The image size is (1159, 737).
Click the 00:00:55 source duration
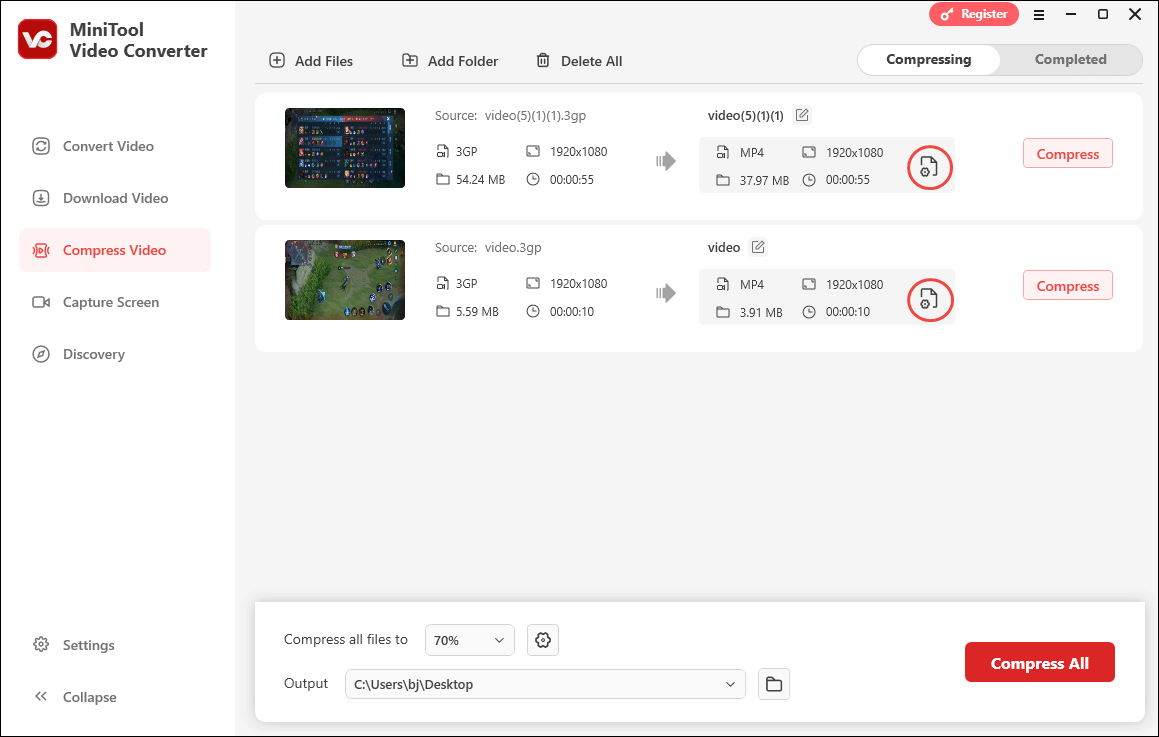click(x=571, y=180)
